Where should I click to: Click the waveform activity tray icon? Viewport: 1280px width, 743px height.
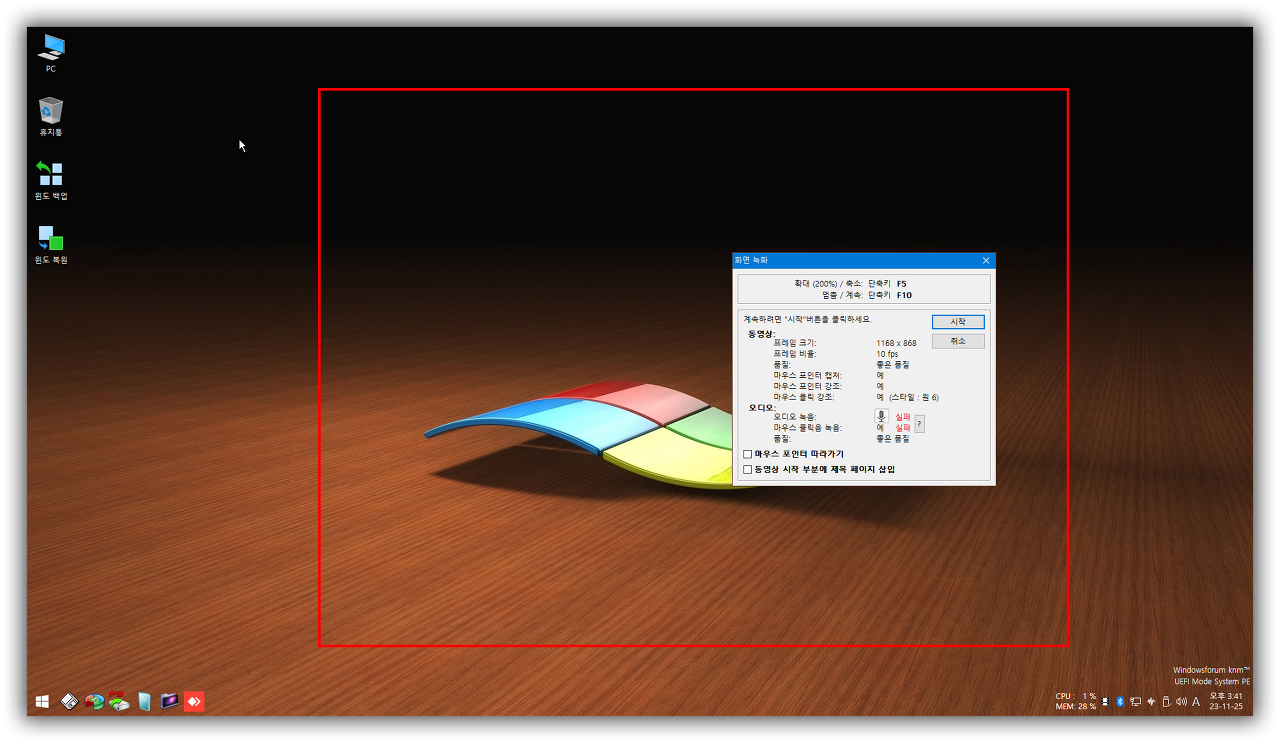tap(1151, 702)
